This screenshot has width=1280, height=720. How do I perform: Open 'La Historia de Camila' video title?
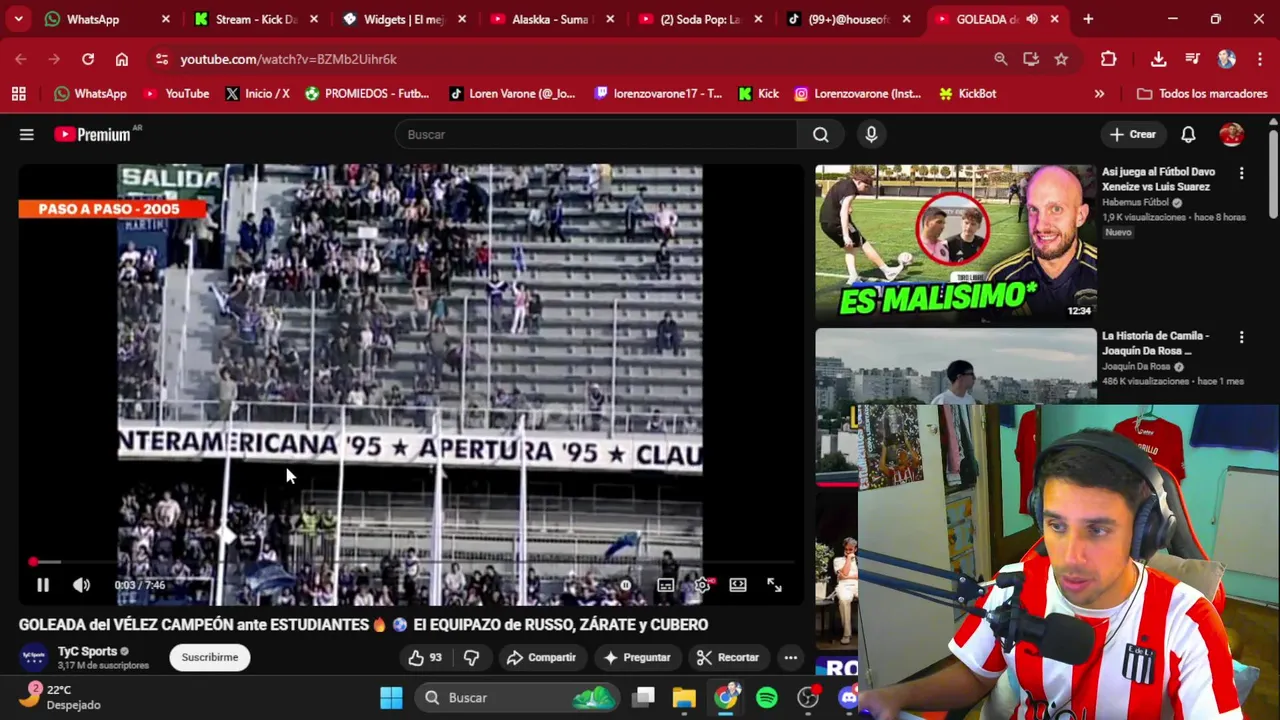click(x=1155, y=343)
